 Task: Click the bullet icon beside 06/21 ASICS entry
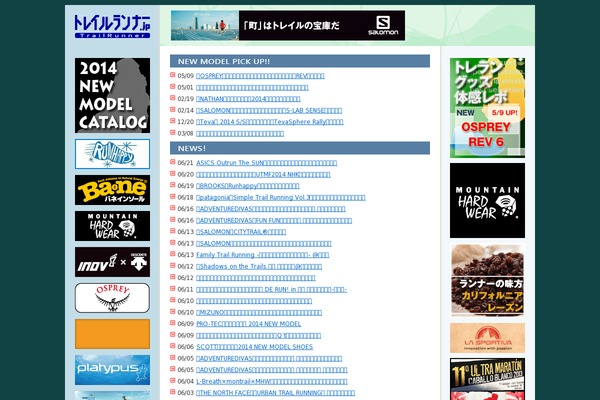(173, 162)
